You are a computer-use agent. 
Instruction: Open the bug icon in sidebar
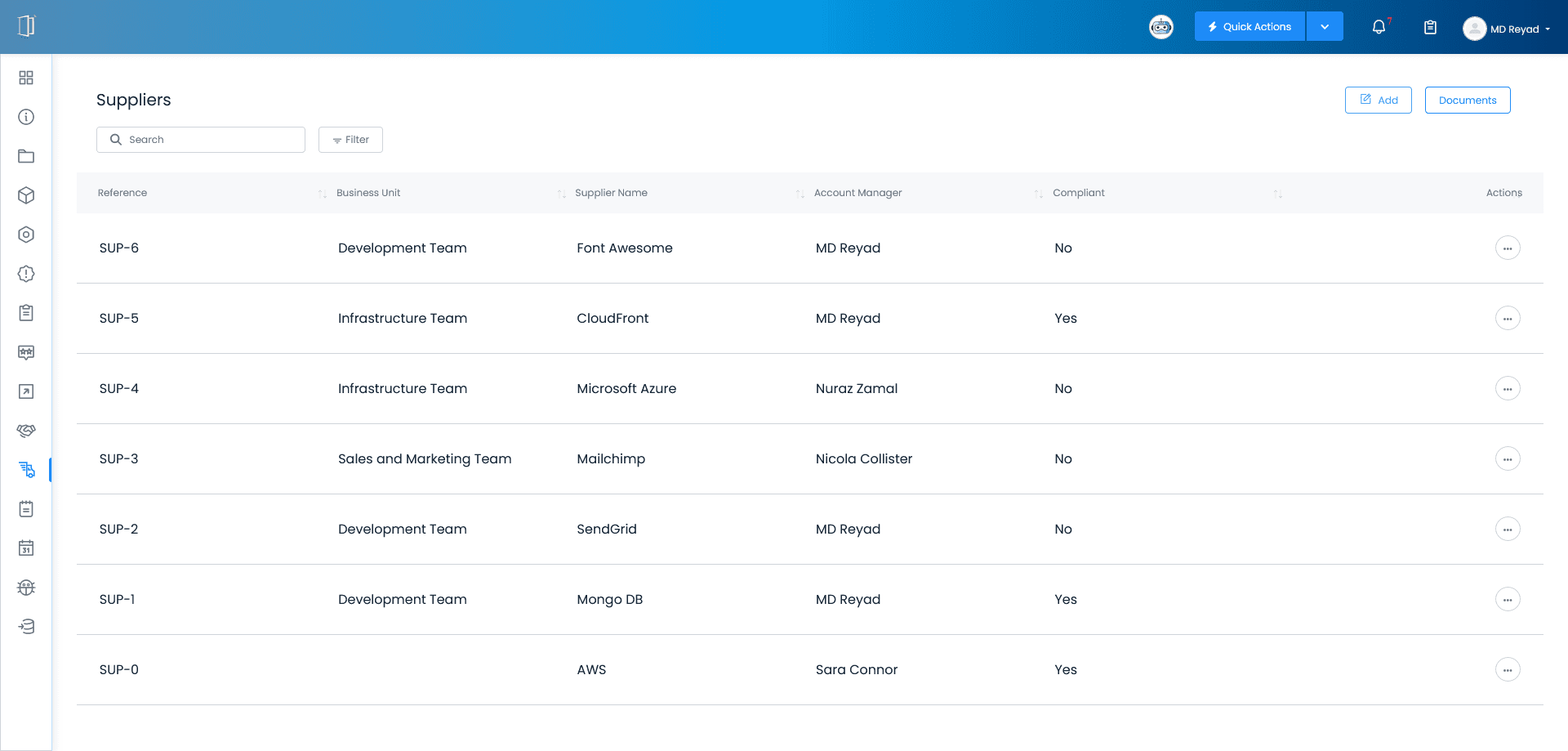26,588
